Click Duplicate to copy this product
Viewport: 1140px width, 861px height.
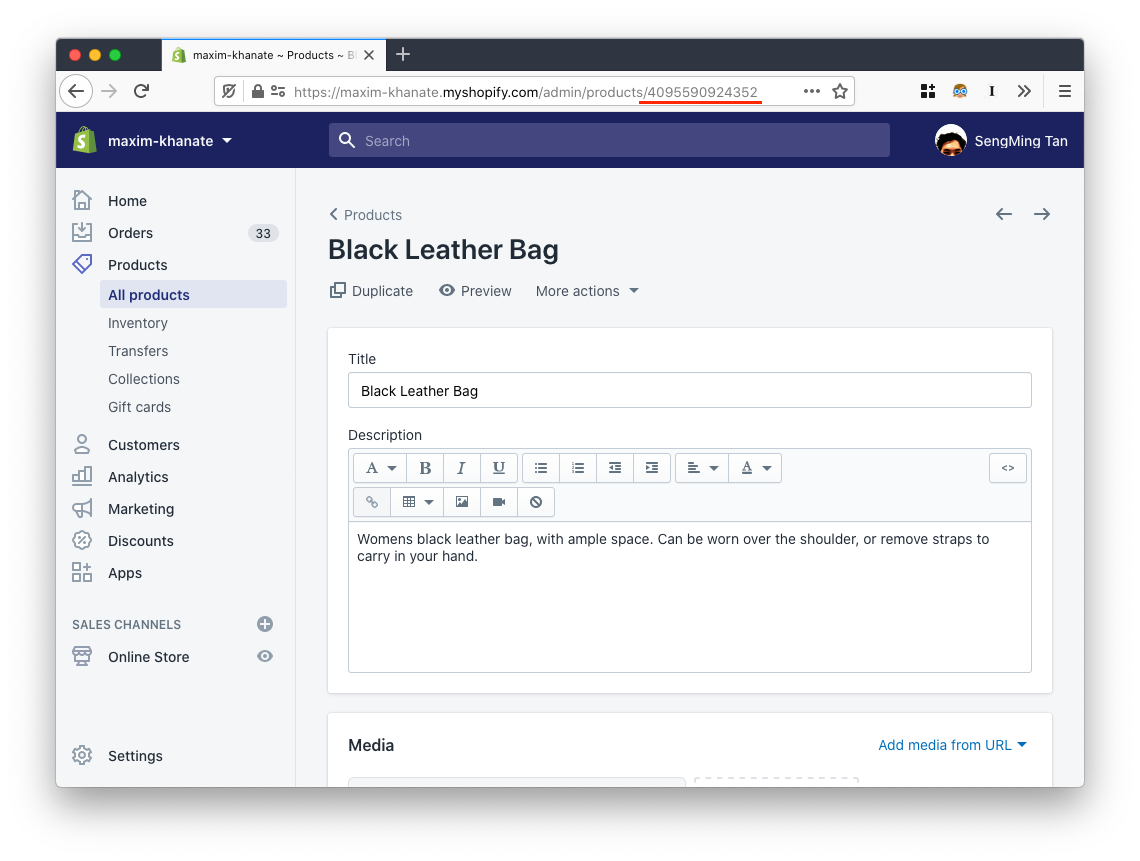371,290
